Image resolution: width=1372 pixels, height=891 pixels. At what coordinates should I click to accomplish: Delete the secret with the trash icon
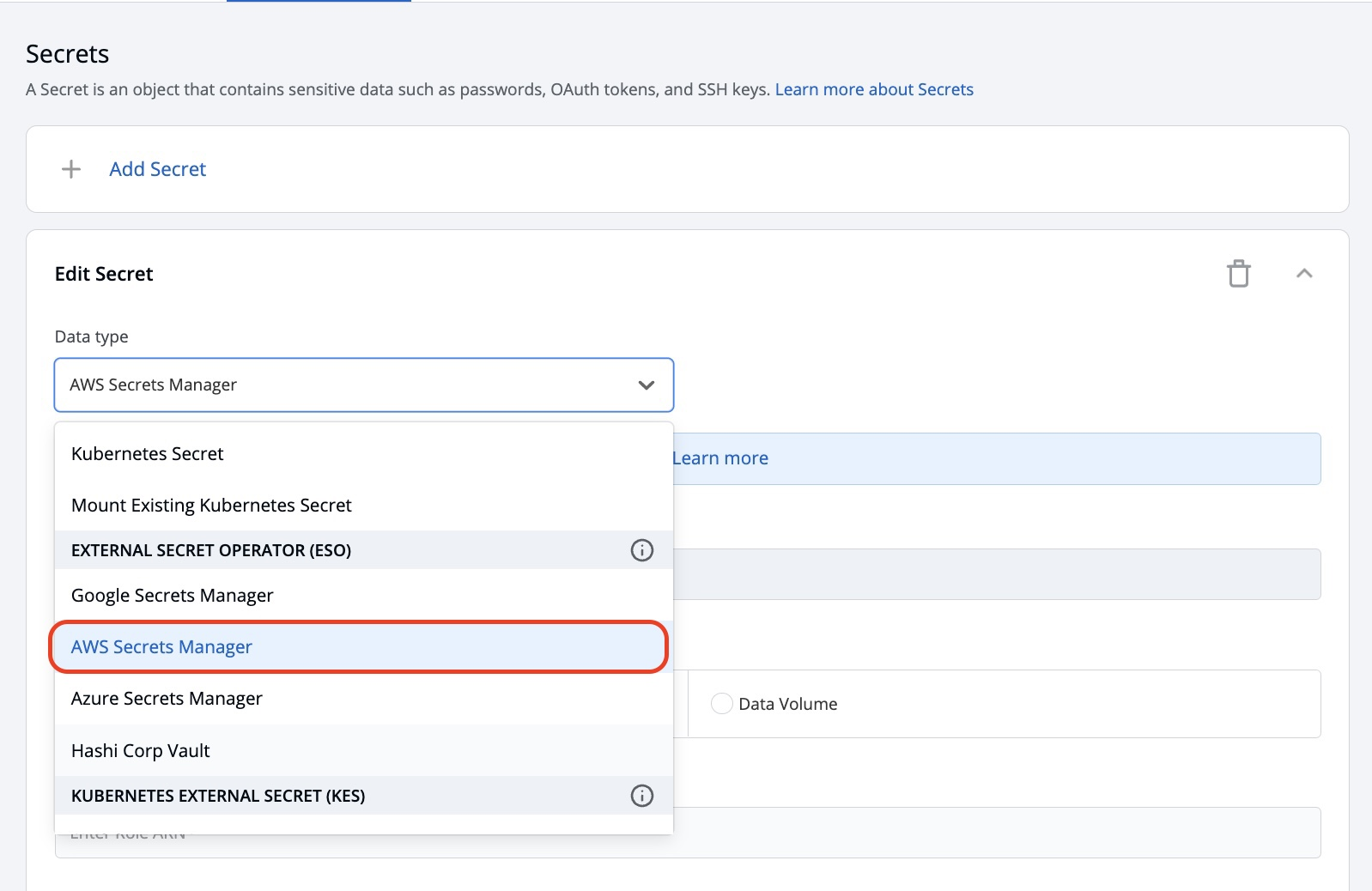tap(1238, 273)
